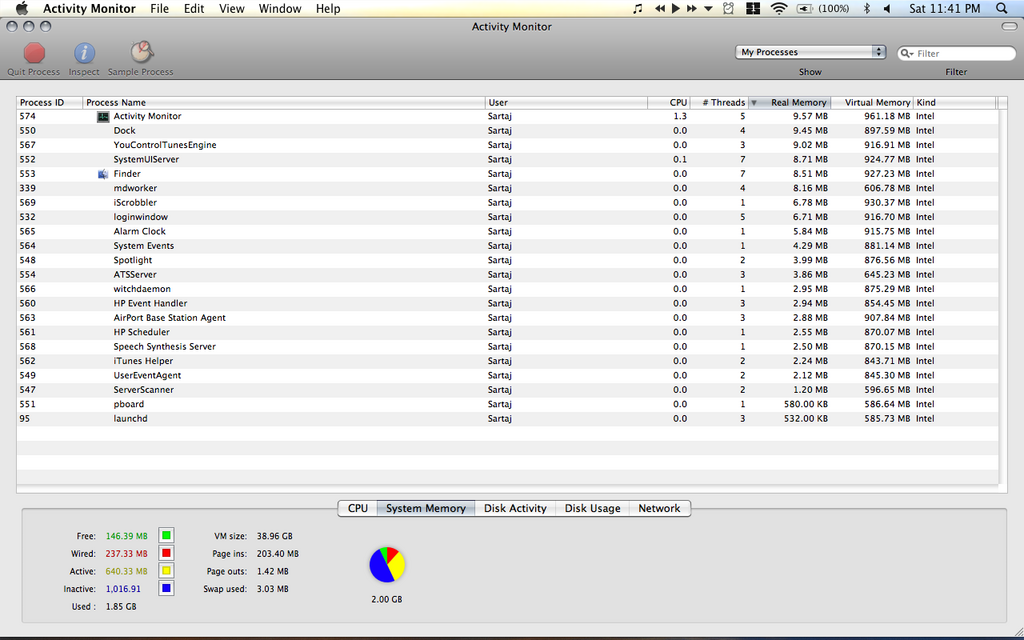Select the SystemUIServer process row

pos(507,159)
